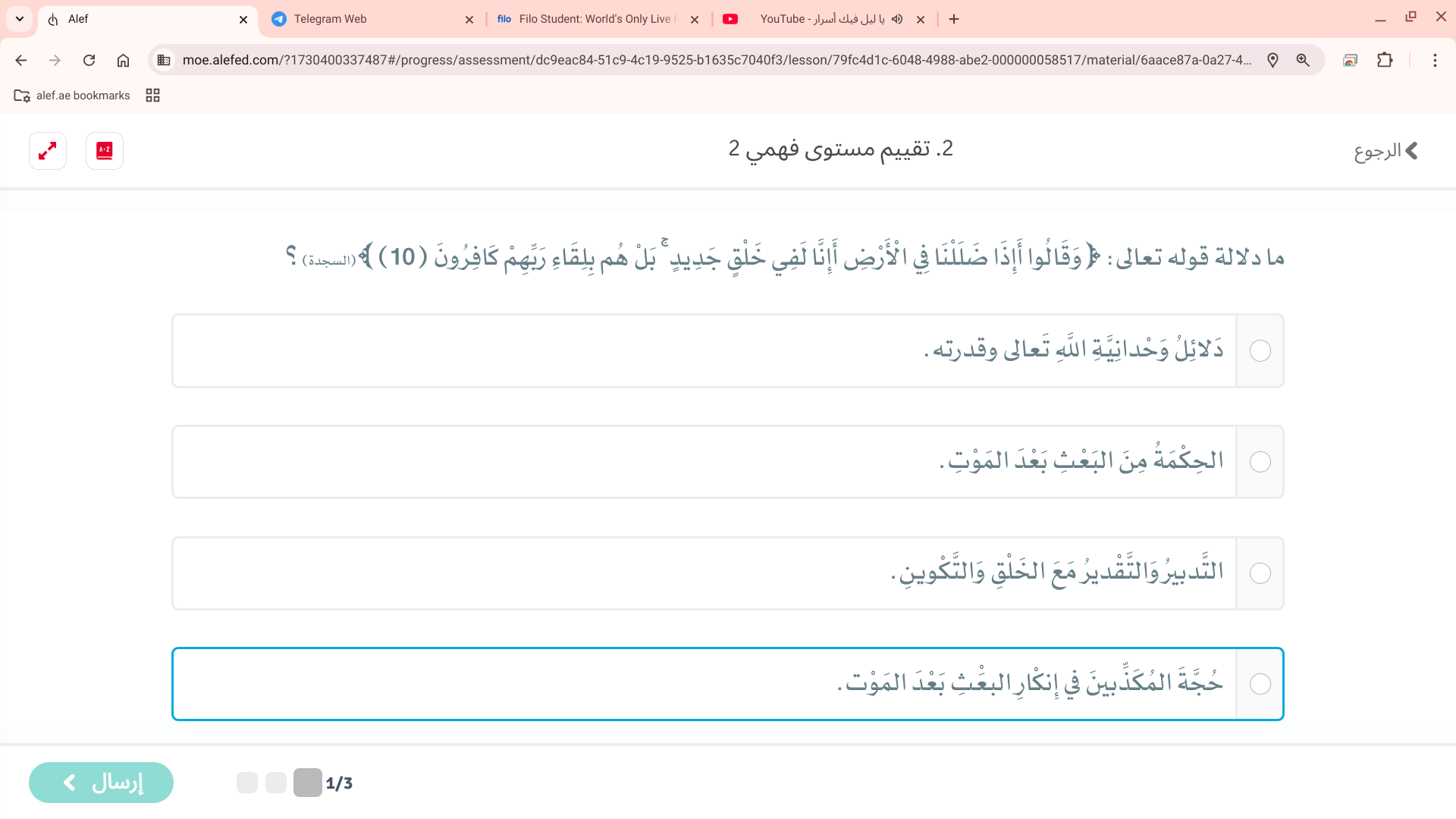Switch to the Filo Student tab
Image resolution: width=1456 pixels, height=819 pixels.
point(595,19)
